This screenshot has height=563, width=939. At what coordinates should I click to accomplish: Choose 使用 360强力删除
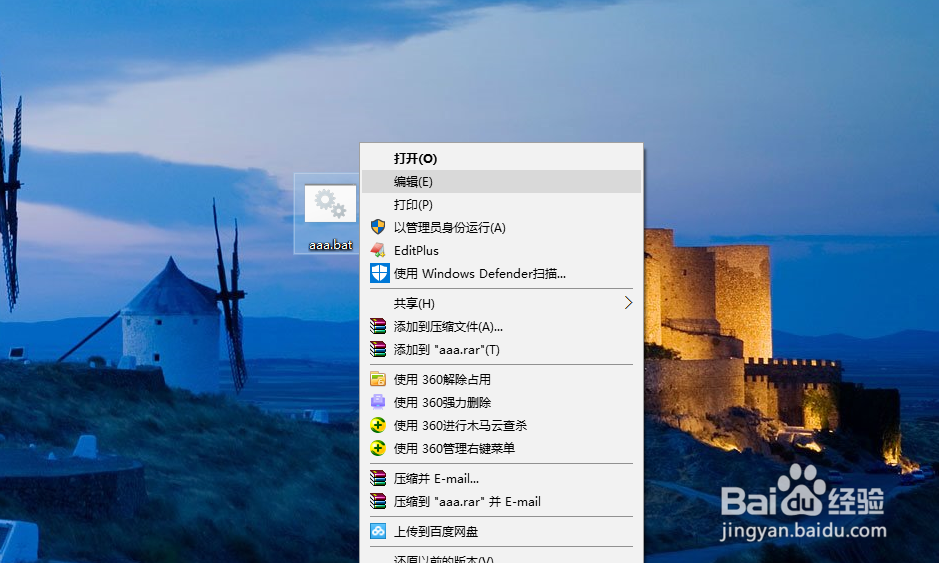[502, 402]
